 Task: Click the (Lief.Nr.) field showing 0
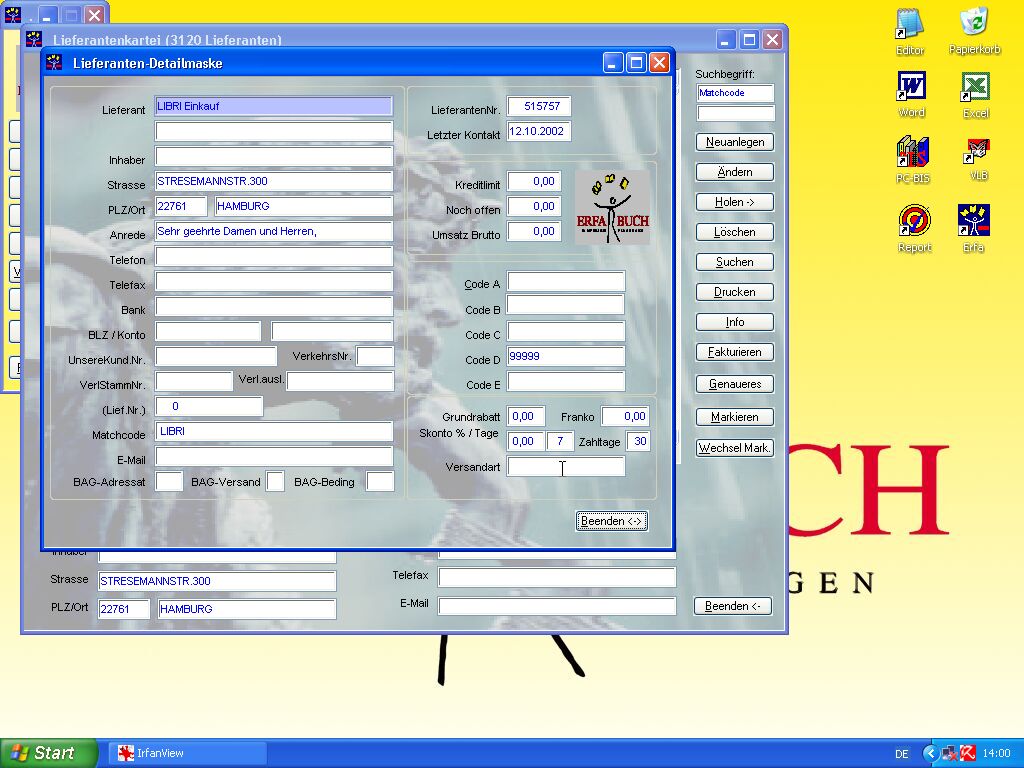[x=209, y=406]
